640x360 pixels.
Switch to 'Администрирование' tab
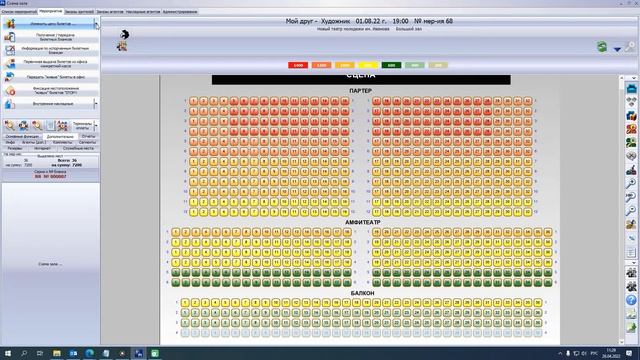(180, 12)
